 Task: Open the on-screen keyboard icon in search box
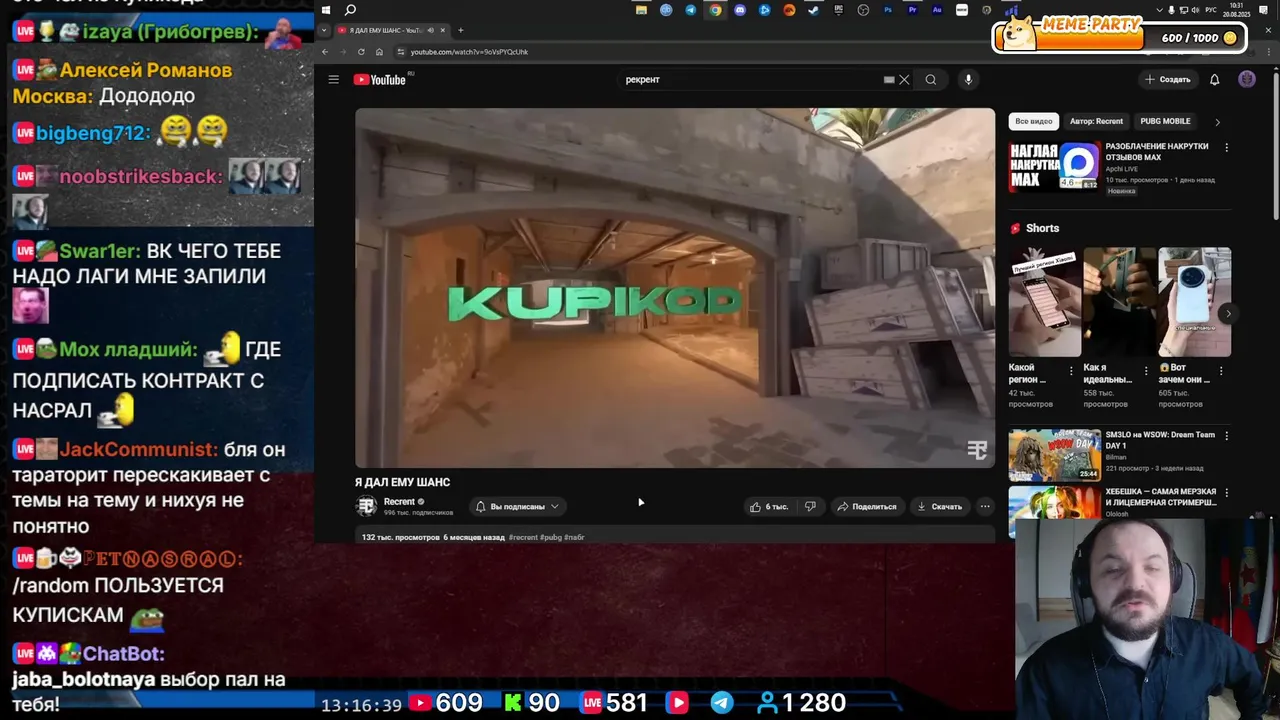[x=888, y=79]
